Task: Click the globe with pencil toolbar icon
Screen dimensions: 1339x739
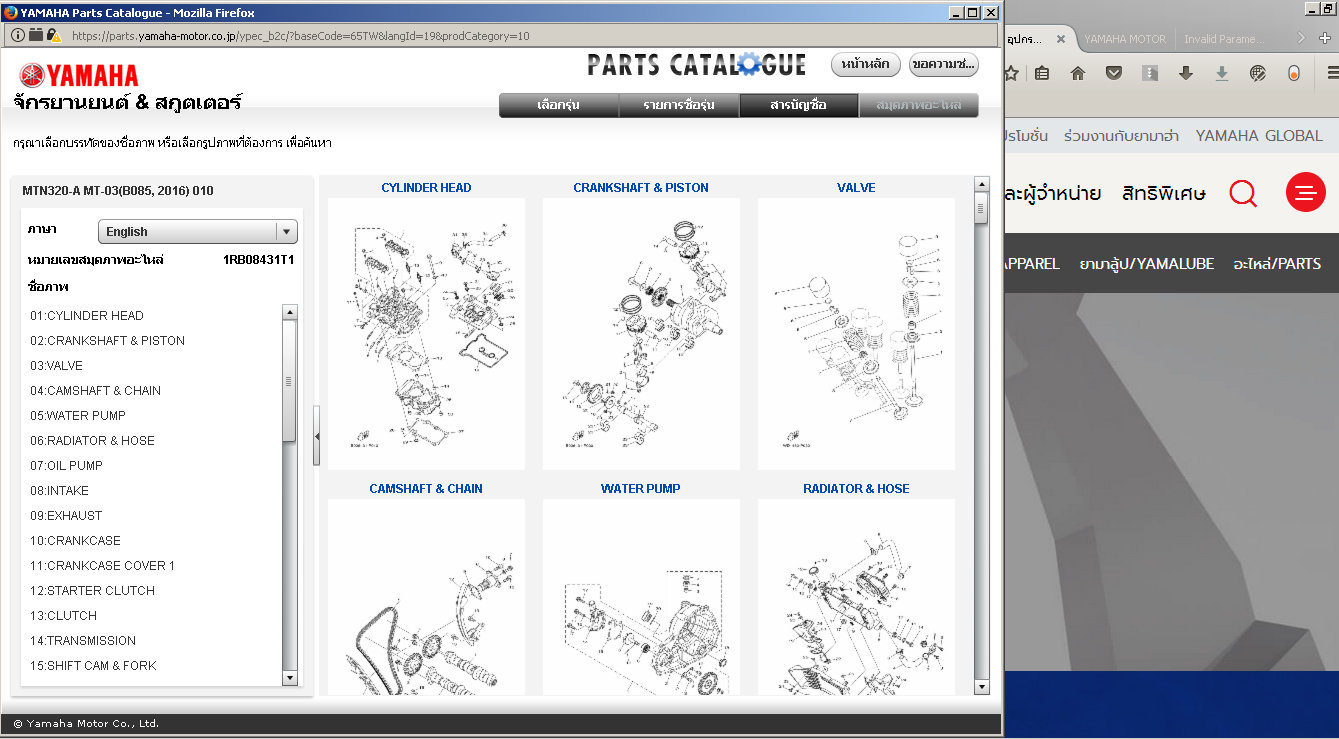Action: [x=1258, y=73]
